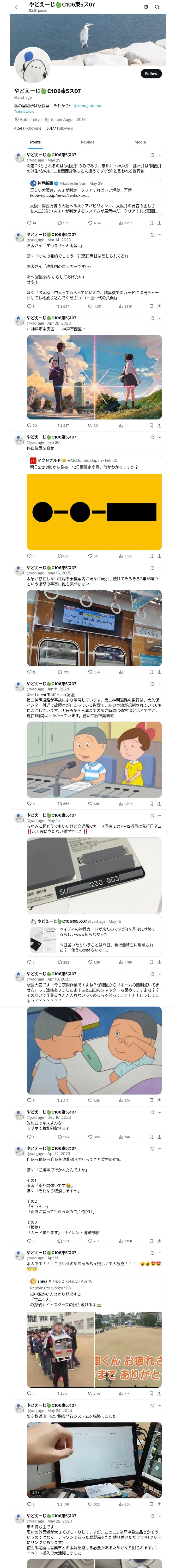
Task: View analytics of the Hankyu train post
Action: click(x=121, y=672)
